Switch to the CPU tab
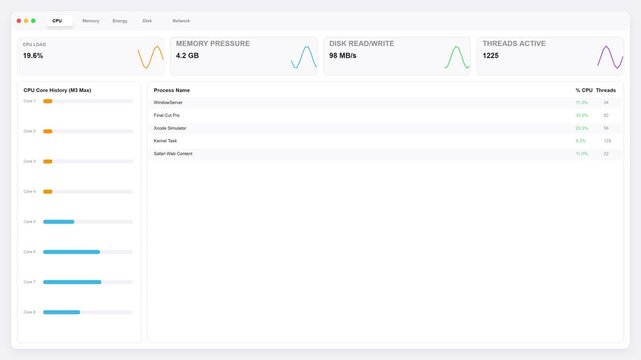This screenshot has width=641, height=360. (x=59, y=21)
